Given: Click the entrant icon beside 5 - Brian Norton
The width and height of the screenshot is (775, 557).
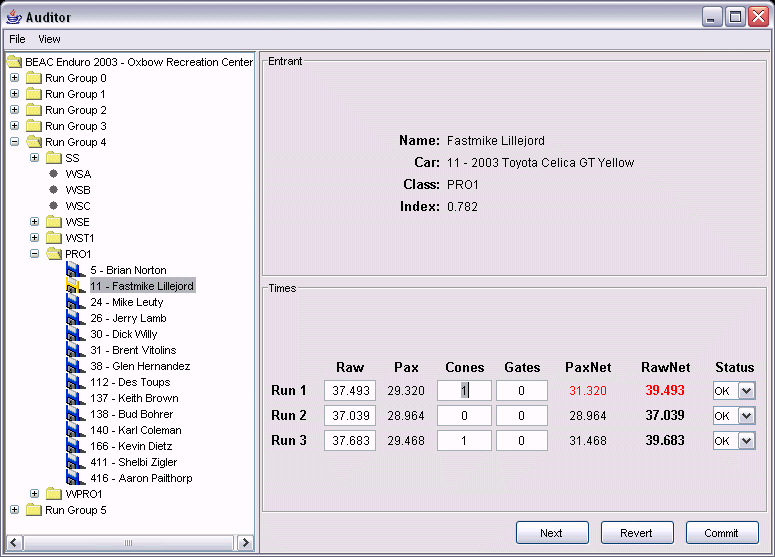Looking at the screenshot, I should coord(75,270).
